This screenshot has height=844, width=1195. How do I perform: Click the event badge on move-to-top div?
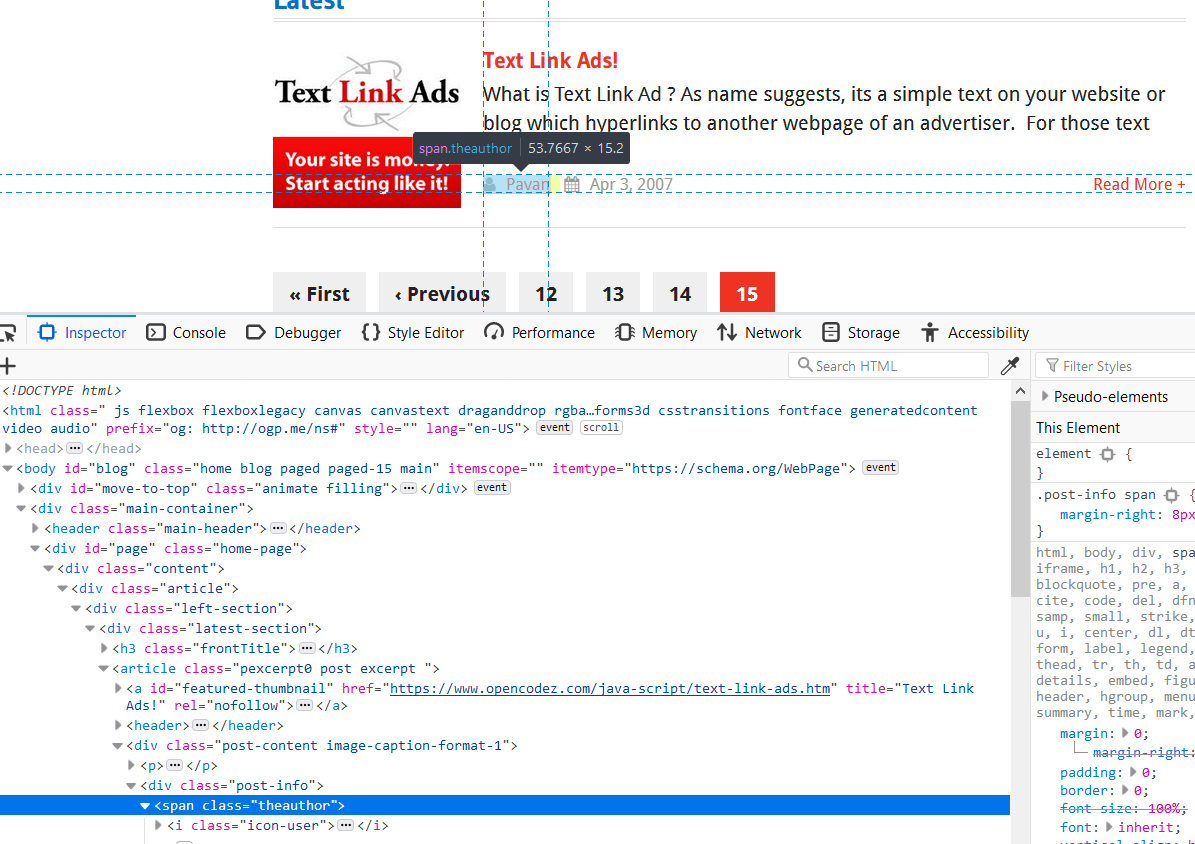(492, 487)
